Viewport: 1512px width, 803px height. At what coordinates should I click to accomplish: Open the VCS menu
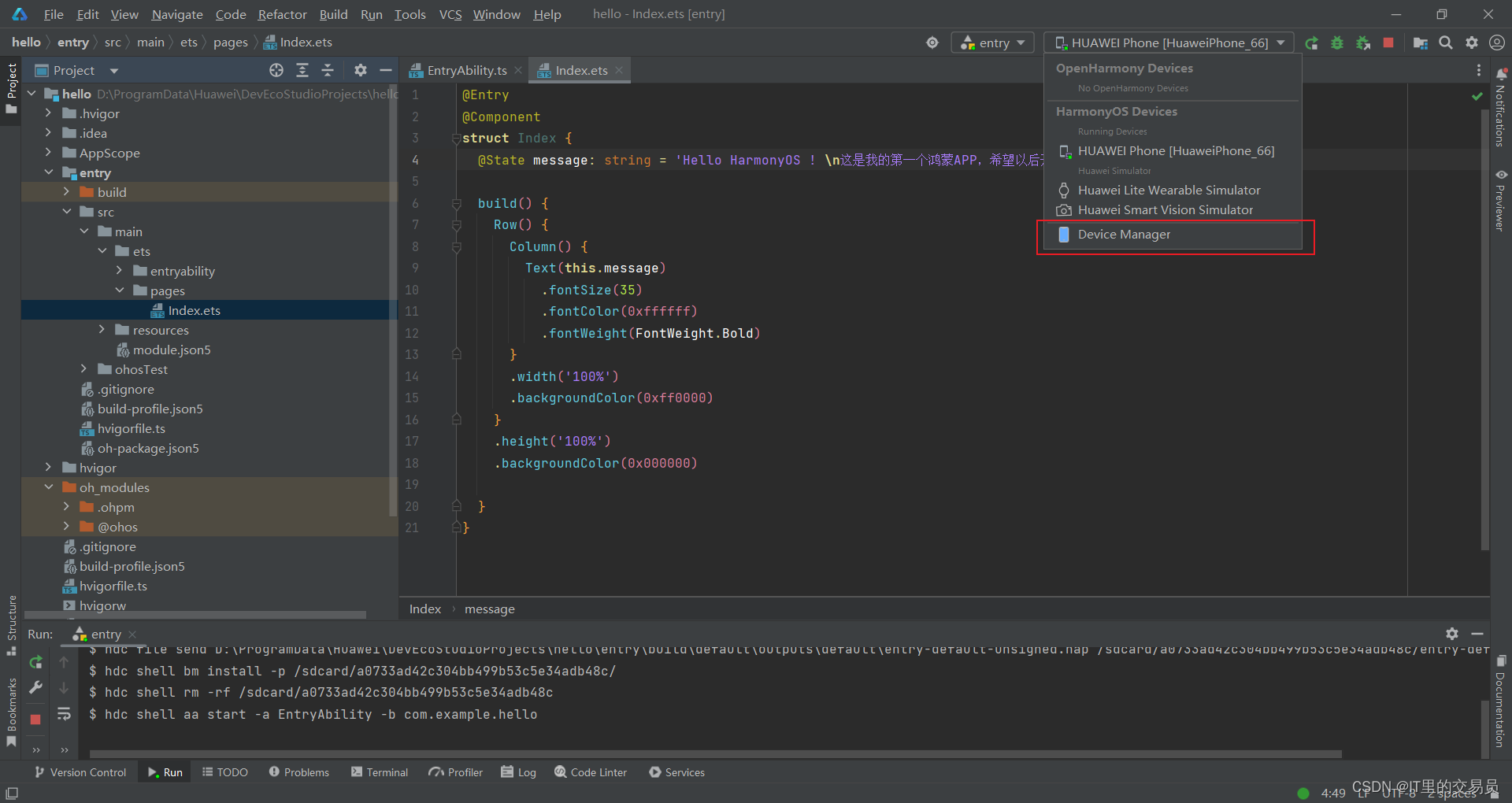[x=450, y=14]
